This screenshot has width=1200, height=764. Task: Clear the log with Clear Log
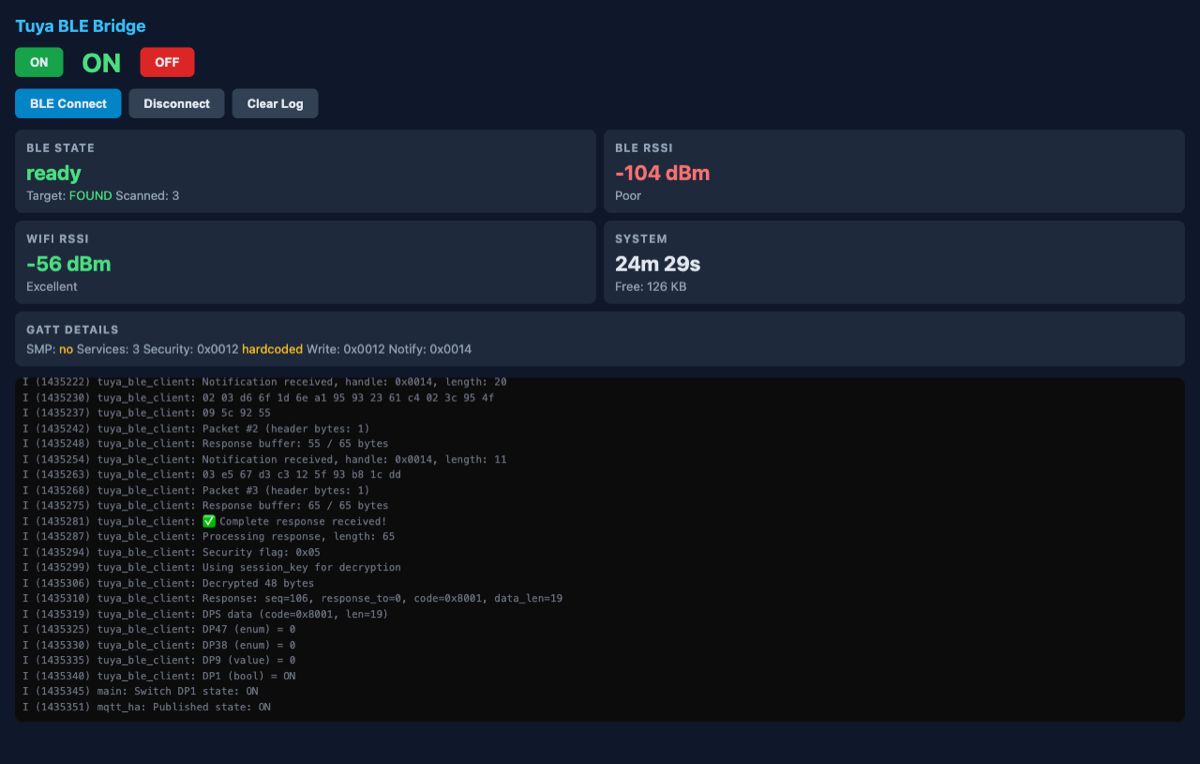pyautogui.click(x=275, y=103)
